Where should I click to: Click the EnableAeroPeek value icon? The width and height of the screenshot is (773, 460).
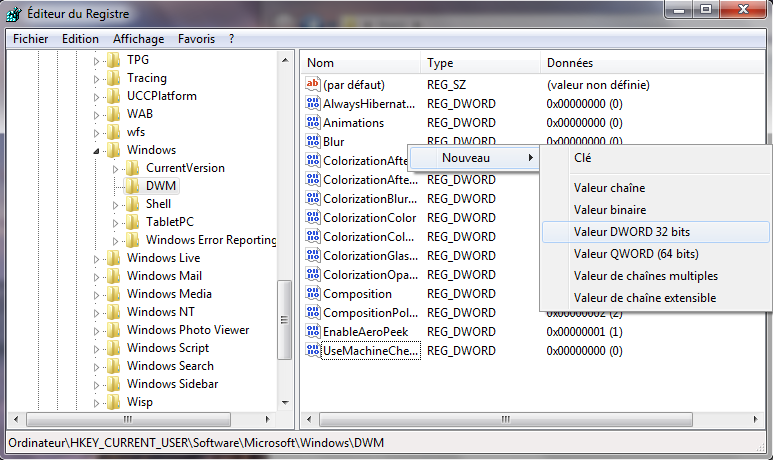coord(312,332)
